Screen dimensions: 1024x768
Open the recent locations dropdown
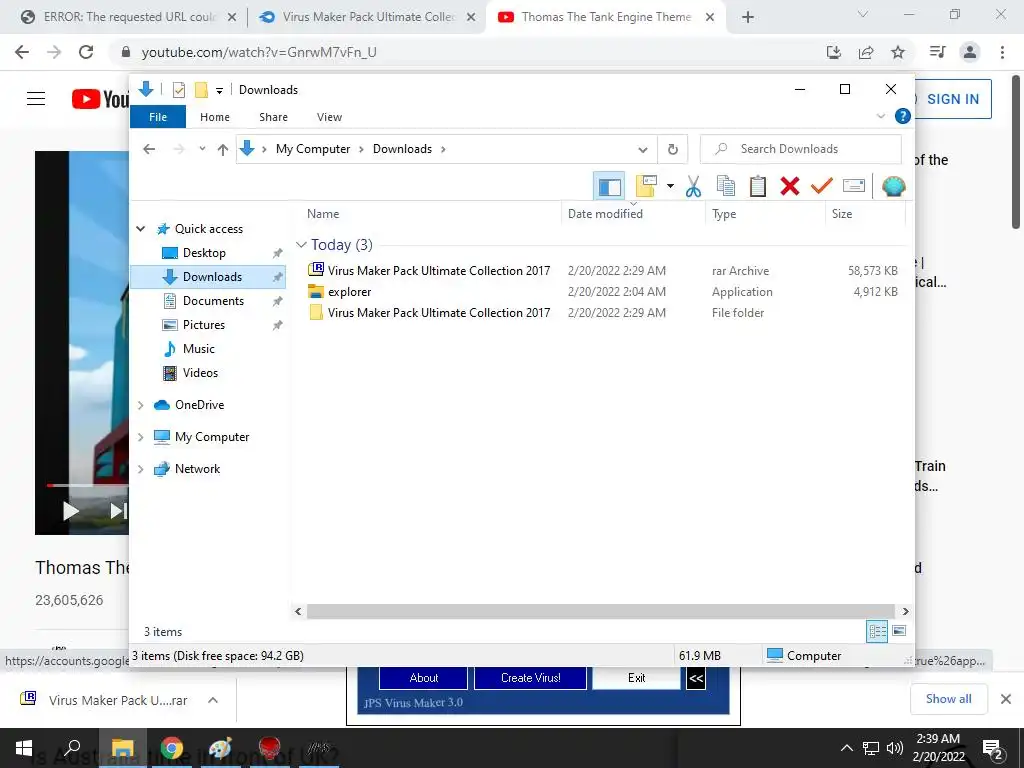pyautogui.click(x=202, y=150)
